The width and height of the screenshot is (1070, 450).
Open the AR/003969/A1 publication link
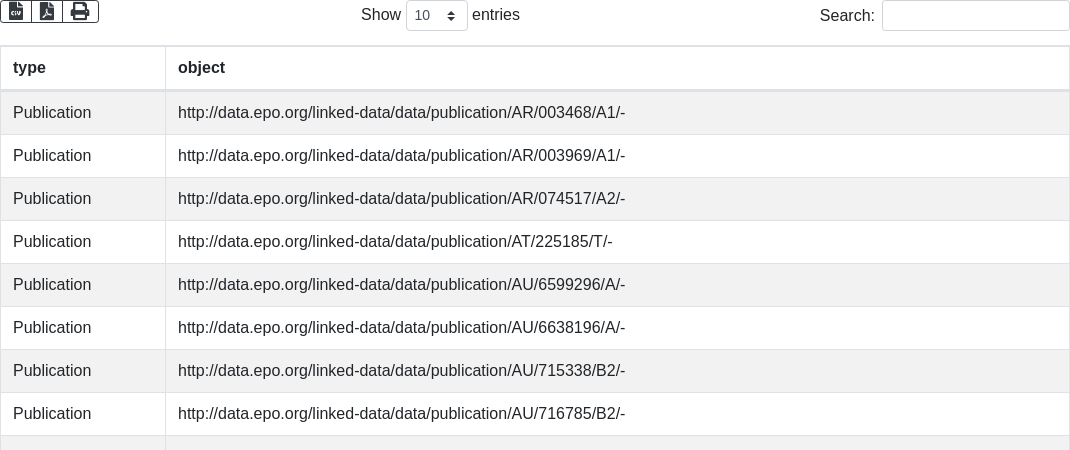tap(401, 156)
